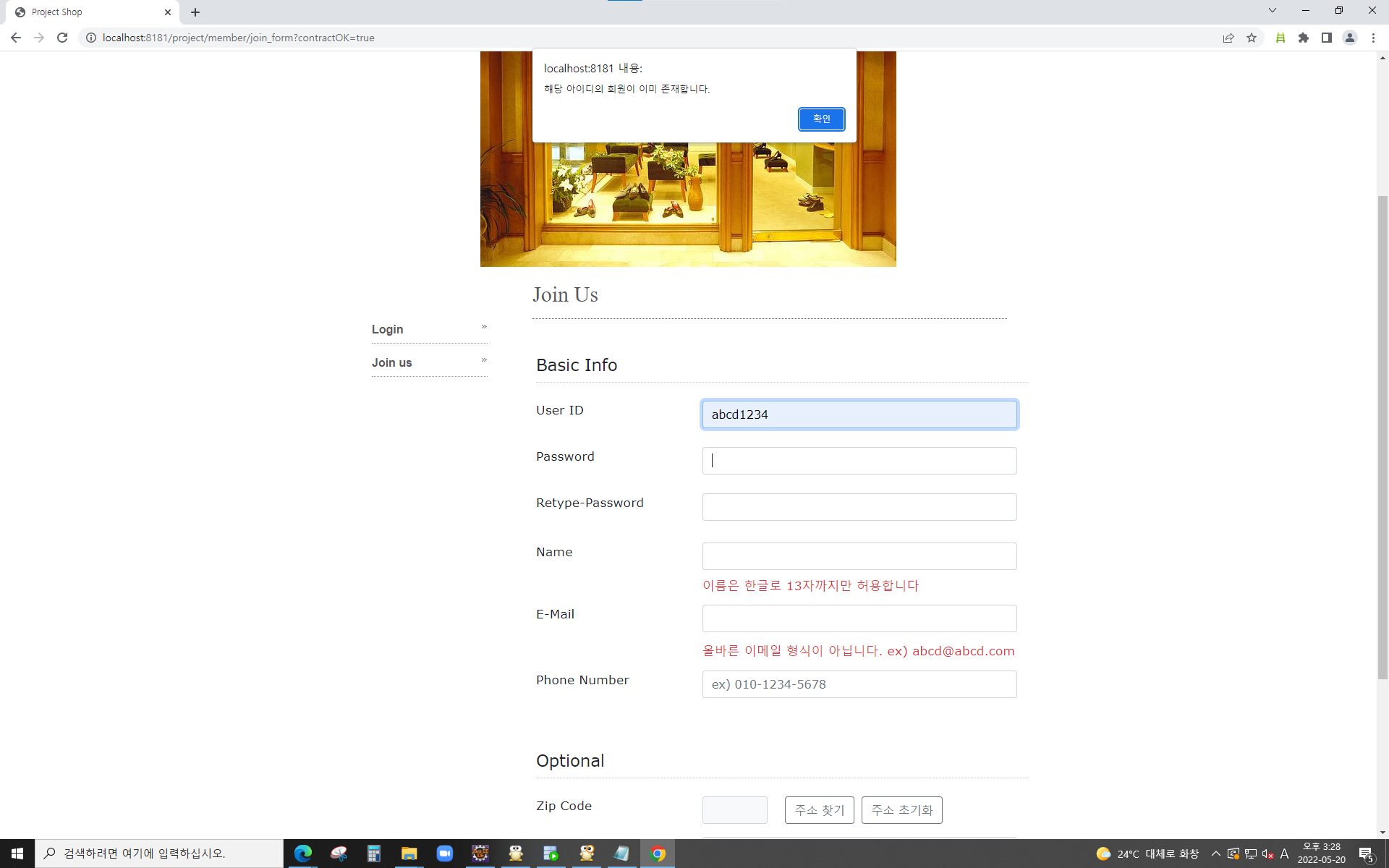Viewport: 1389px width, 868px height.
Task: Open Eclipse Java EE IDE from the taskbar
Action: [x=480, y=854]
